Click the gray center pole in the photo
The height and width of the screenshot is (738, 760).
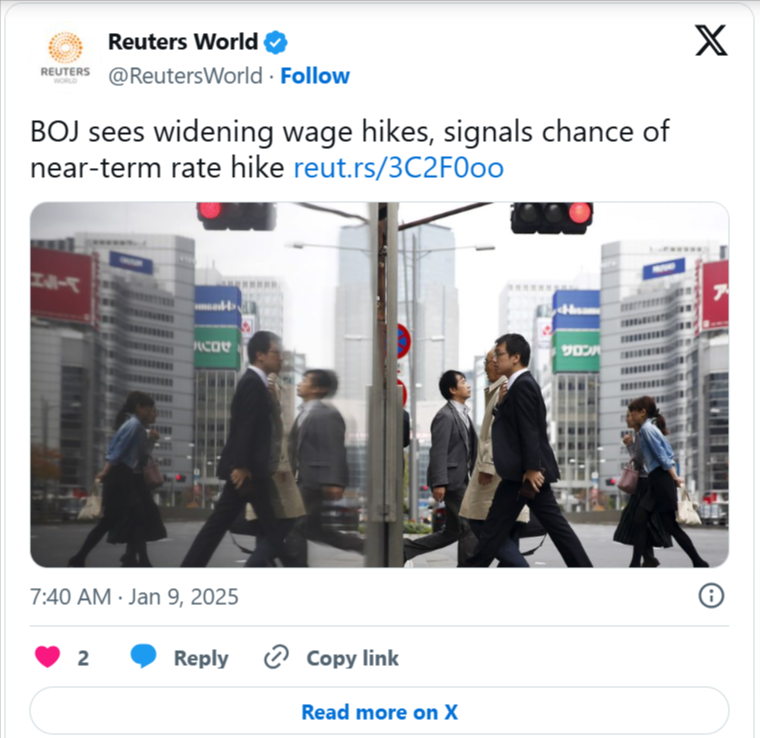(x=386, y=385)
